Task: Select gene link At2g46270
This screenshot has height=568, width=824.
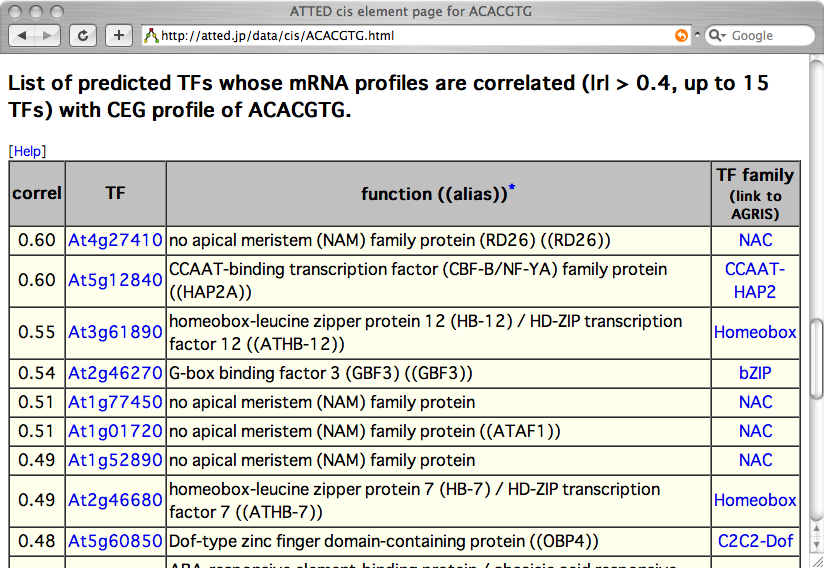Action: click(x=115, y=373)
